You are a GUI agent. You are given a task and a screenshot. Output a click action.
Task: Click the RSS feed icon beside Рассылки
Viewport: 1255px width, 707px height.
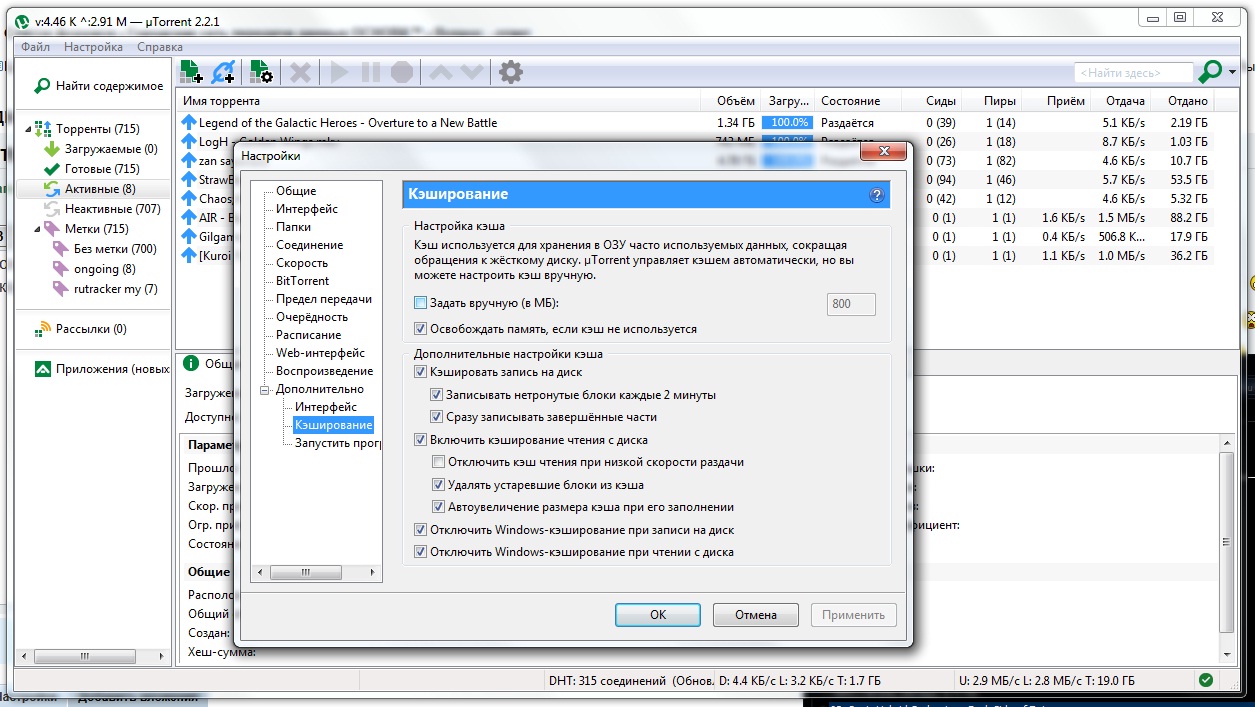pos(43,329)
